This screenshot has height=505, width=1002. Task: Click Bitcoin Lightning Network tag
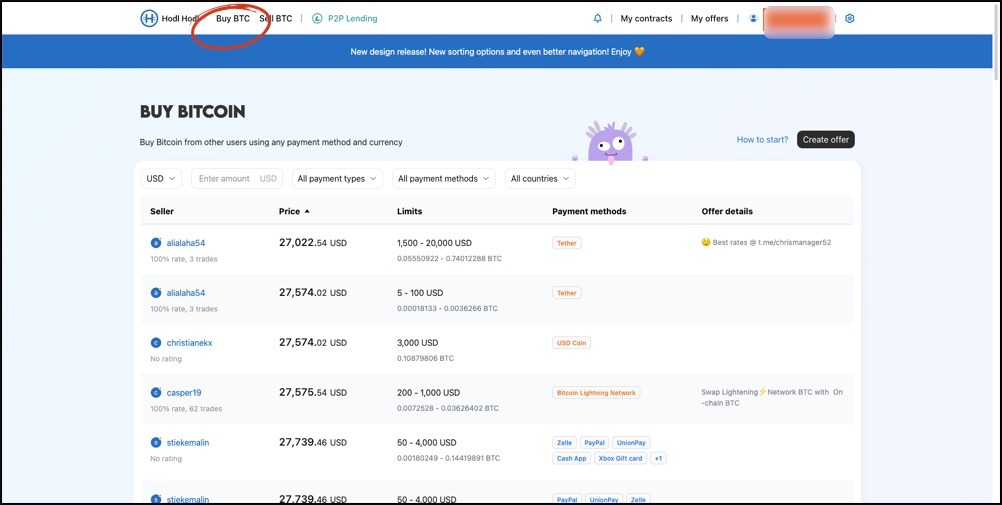(596, 392)
